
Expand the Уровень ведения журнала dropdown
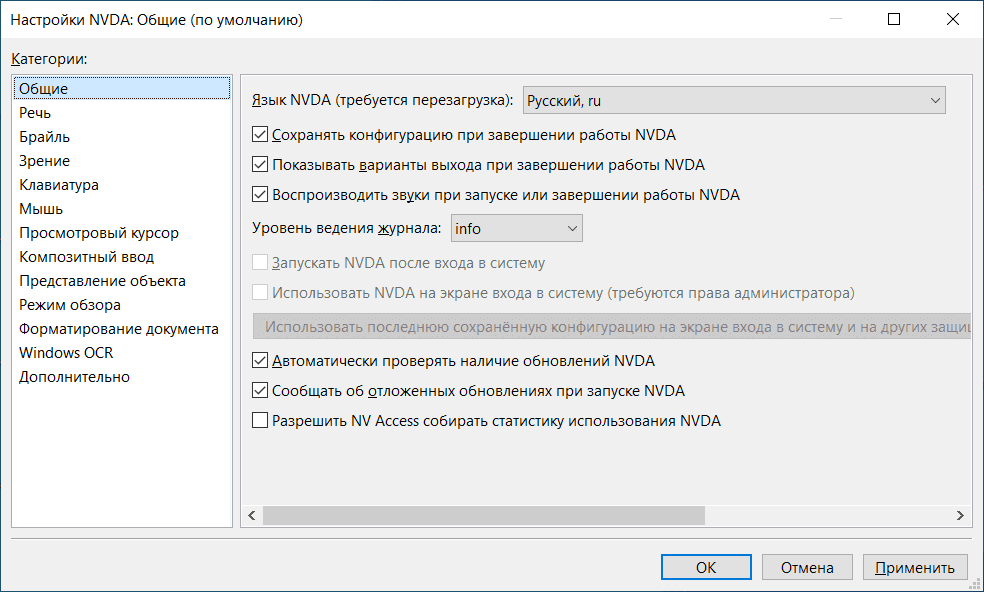tap(516, 229)
